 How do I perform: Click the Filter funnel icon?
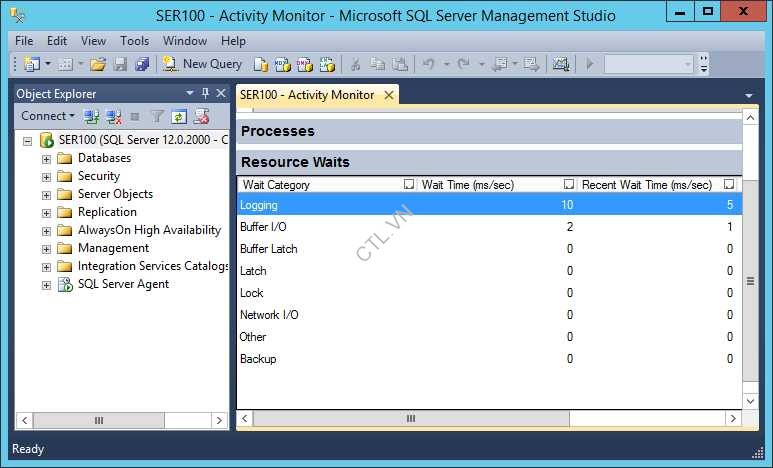[x=157, y=117]
